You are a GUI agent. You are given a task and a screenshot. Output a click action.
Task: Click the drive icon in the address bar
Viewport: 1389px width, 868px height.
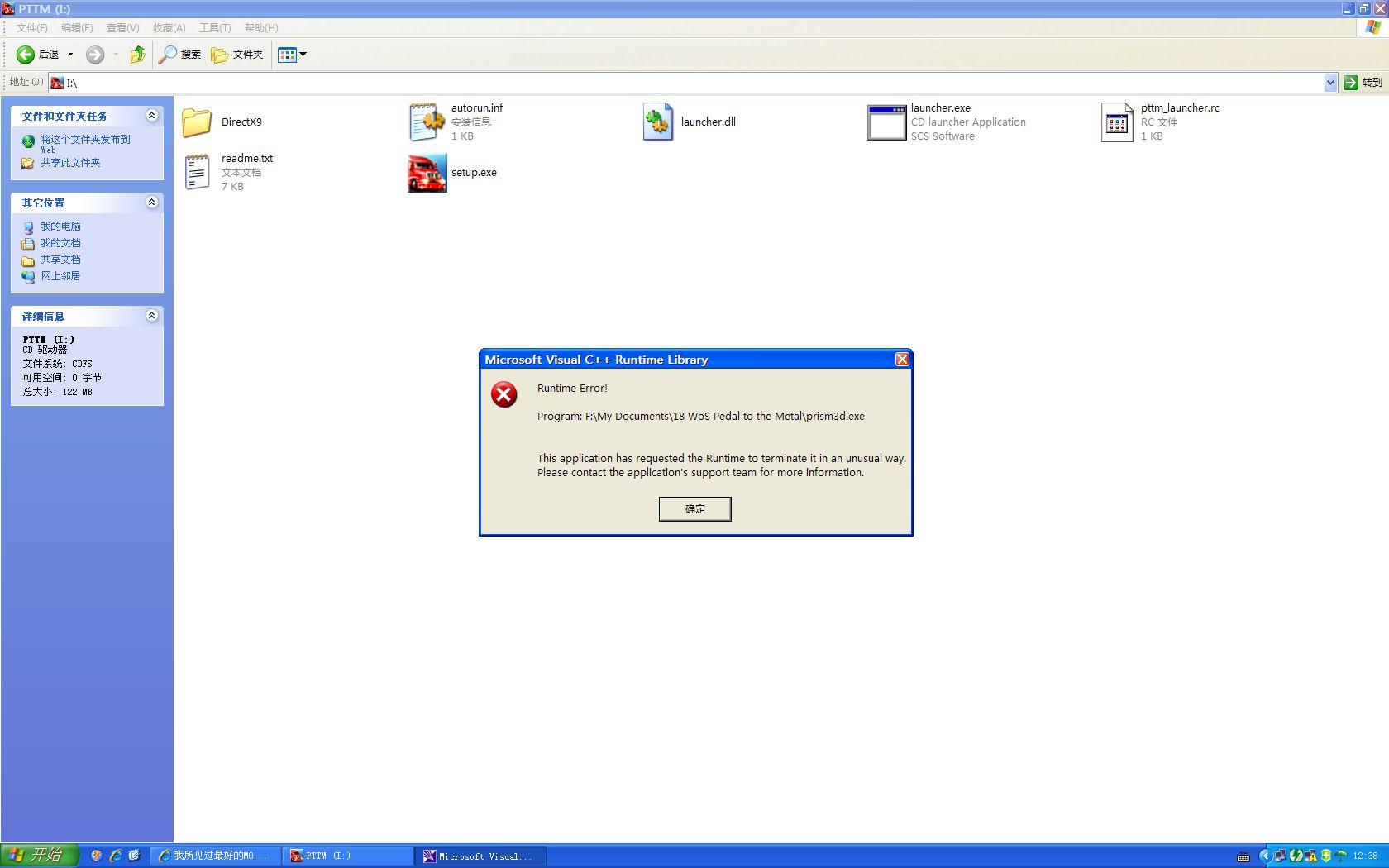(57, 83)
